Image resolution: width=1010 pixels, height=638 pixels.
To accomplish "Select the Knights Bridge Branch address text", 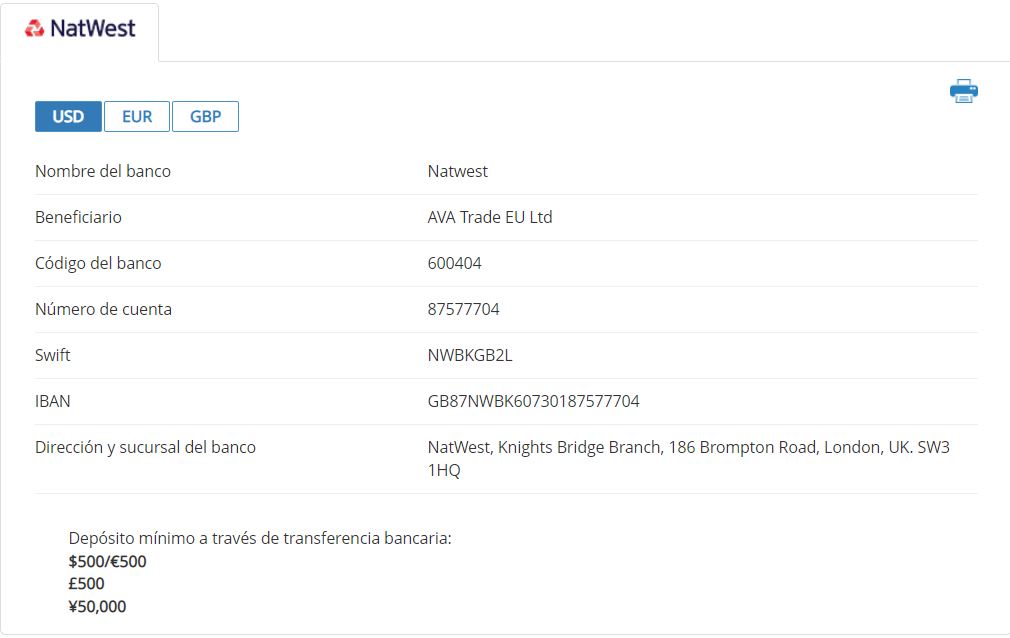I will 689,458.
